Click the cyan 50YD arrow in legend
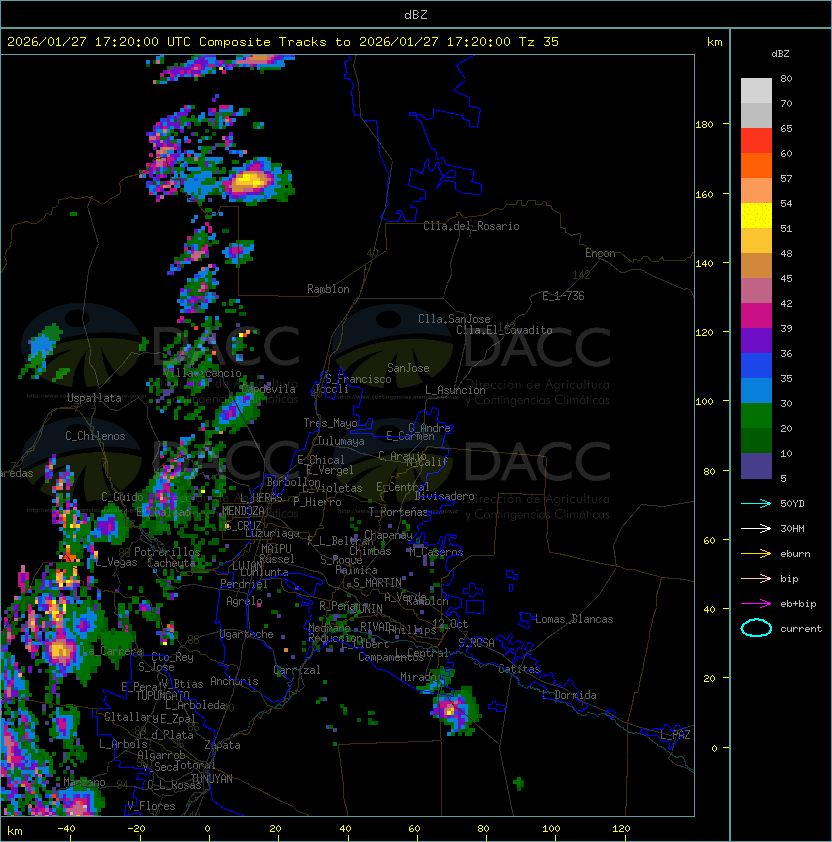832x842 pixels. (756, 503)
